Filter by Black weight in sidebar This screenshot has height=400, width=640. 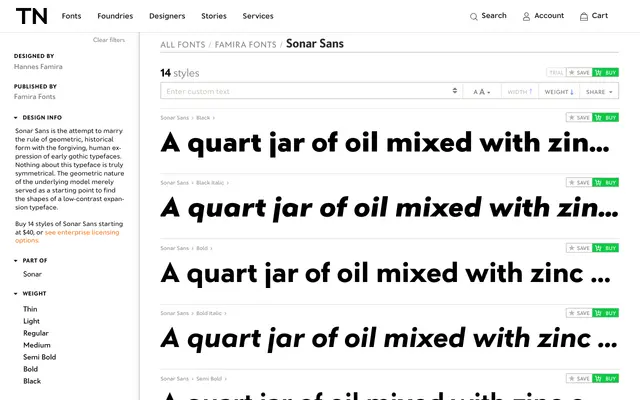[x=32, y=381]
